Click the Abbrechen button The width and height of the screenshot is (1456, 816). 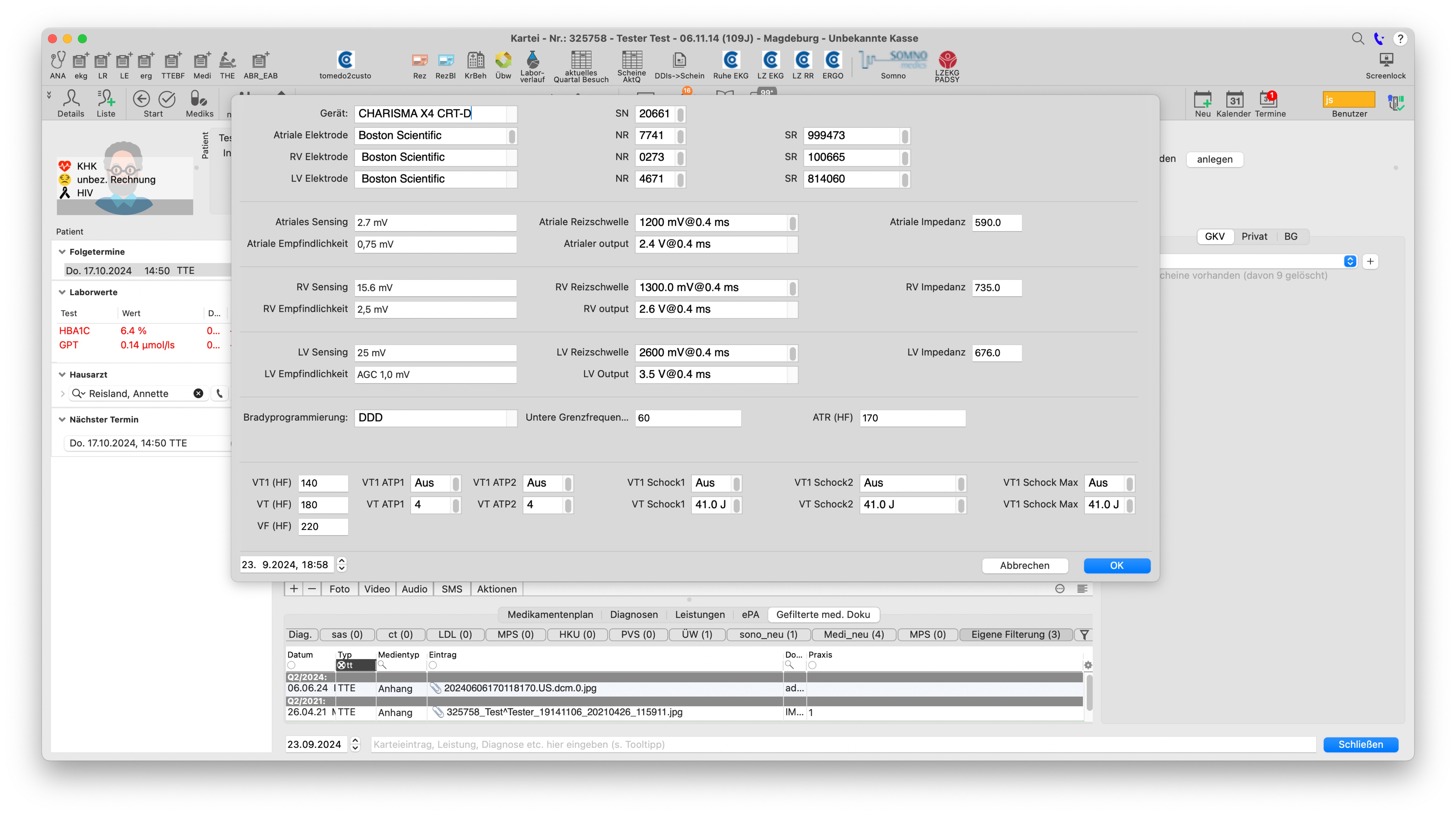pyautogui.click(x=1024, y=566)
